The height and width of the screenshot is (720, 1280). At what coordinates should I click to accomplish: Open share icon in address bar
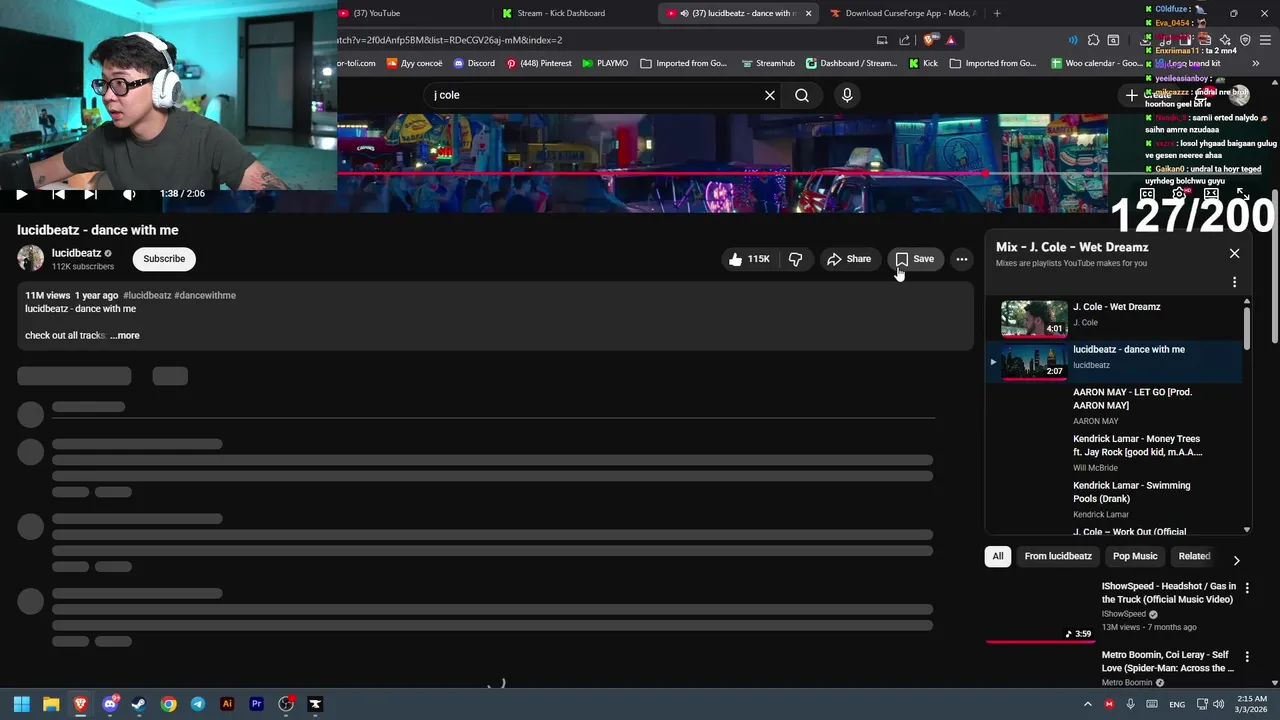(x=904, y=40)
